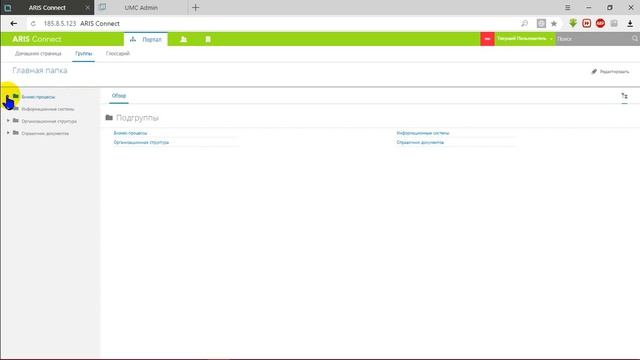640x360 pixels.
Task: Click folder icon beside Справочник документов in tree
Action: pyautogui.click(x=16, y=133)
